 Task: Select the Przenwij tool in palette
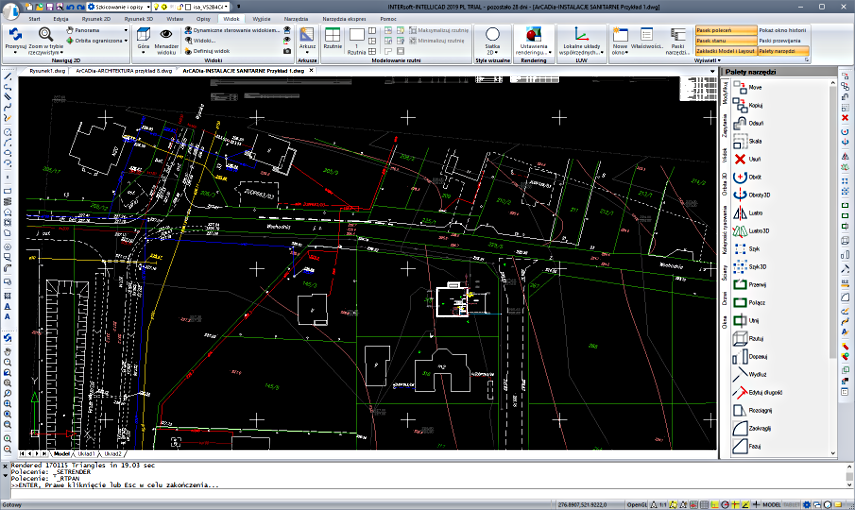(x=749, y=285)
